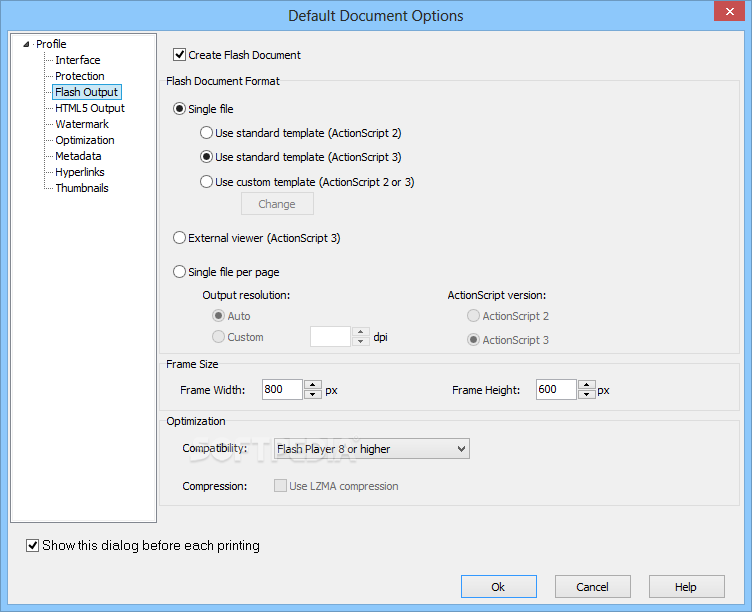Go to HTML5 Output settings
Image resolution: width=752 pixels, height=612 pixels.
click(90, 108)
